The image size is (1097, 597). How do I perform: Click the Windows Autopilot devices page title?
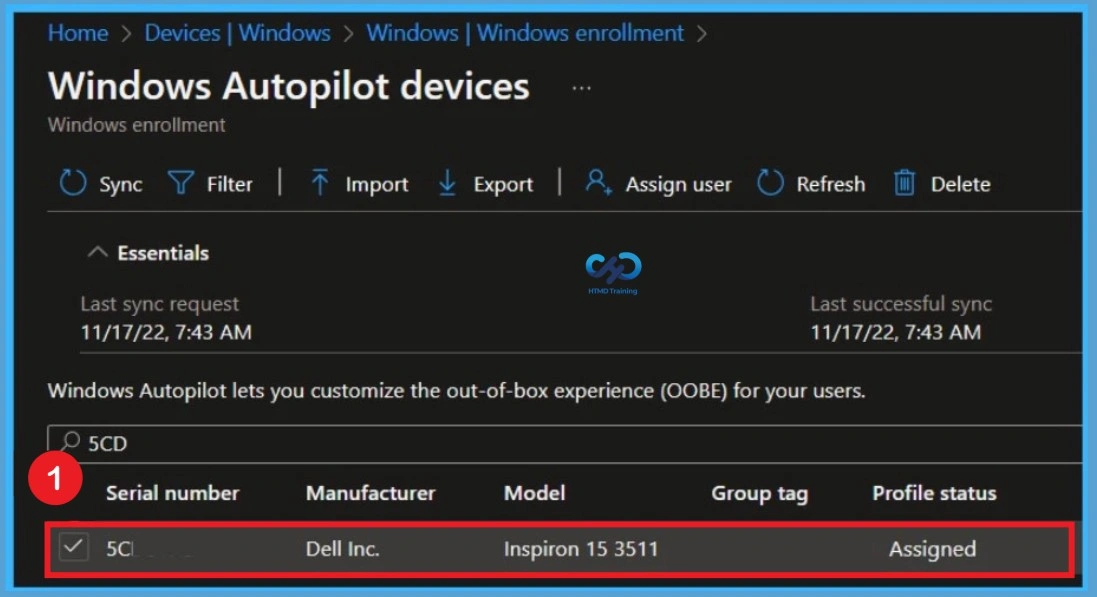pos(288,86)
